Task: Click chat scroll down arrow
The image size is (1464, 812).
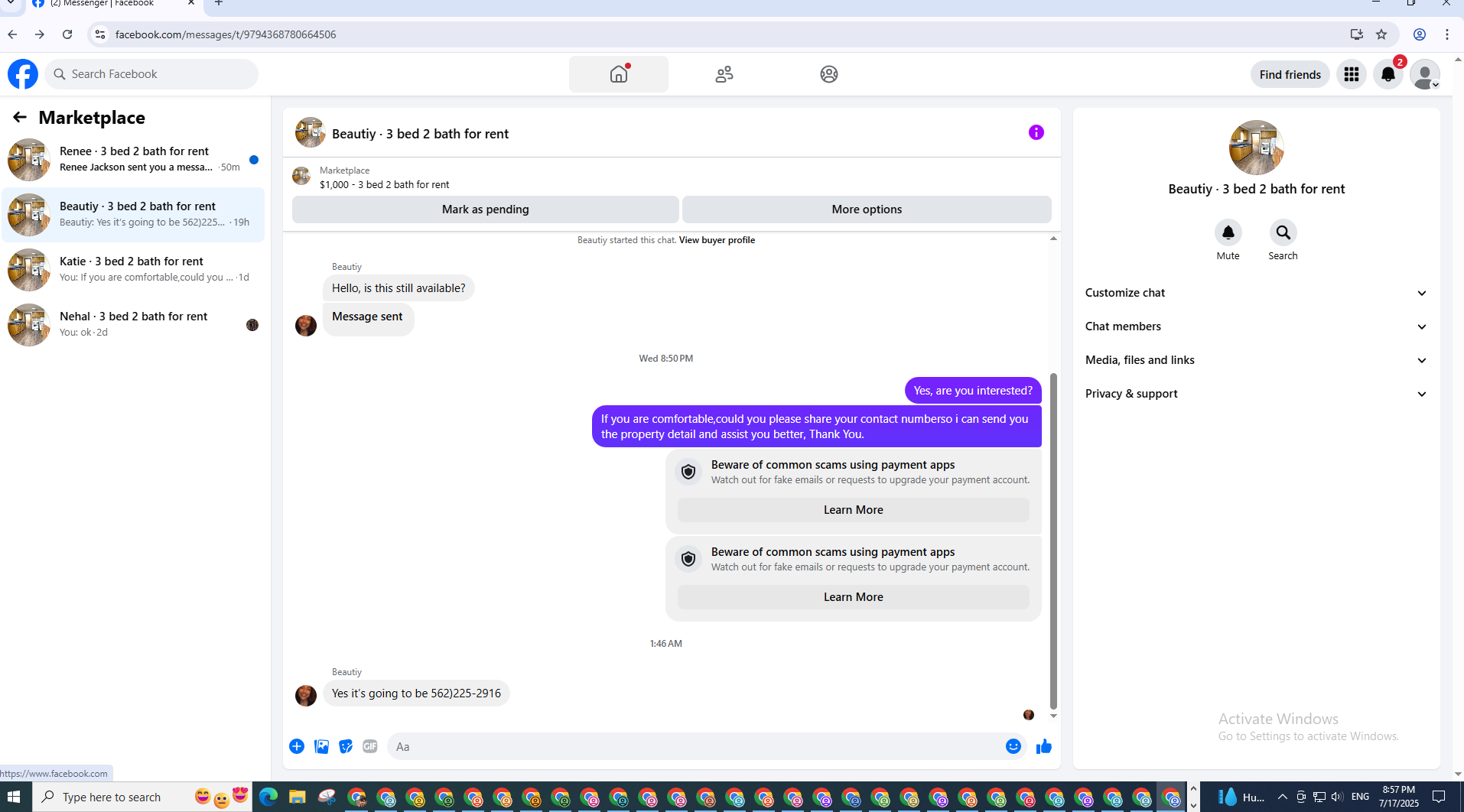Action: click(1053, 716)
